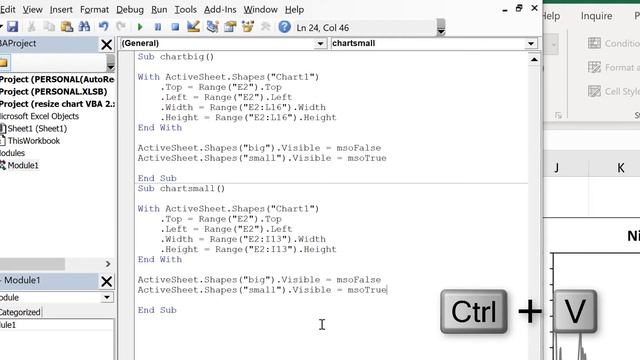Image resolution: width=640 pixels, height=360 pixels.
Task: Select Project (PERSONAL.XLSB) node
Action: [53, 91]
